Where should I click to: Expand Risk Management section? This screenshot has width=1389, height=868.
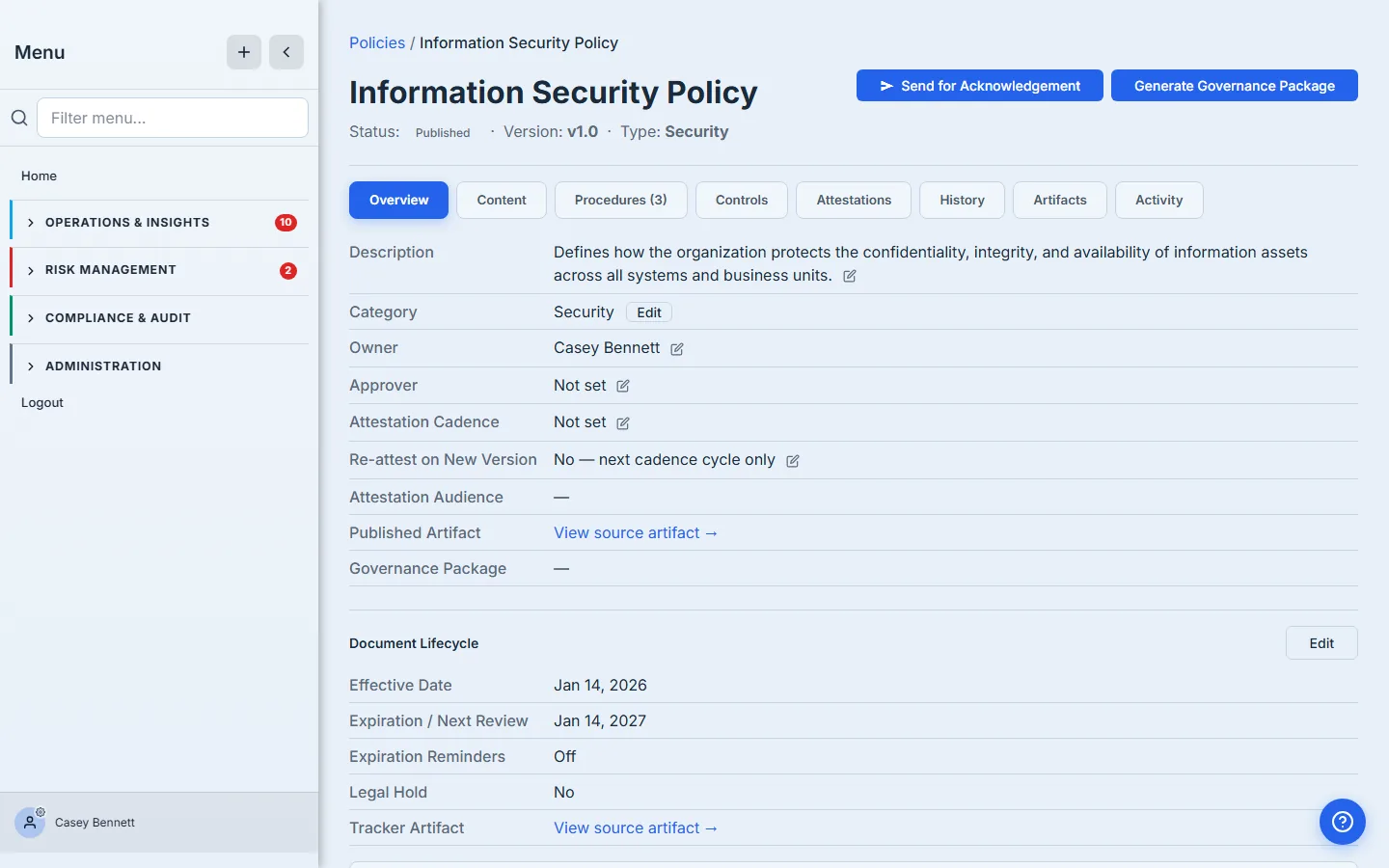(x=160, y=270)
